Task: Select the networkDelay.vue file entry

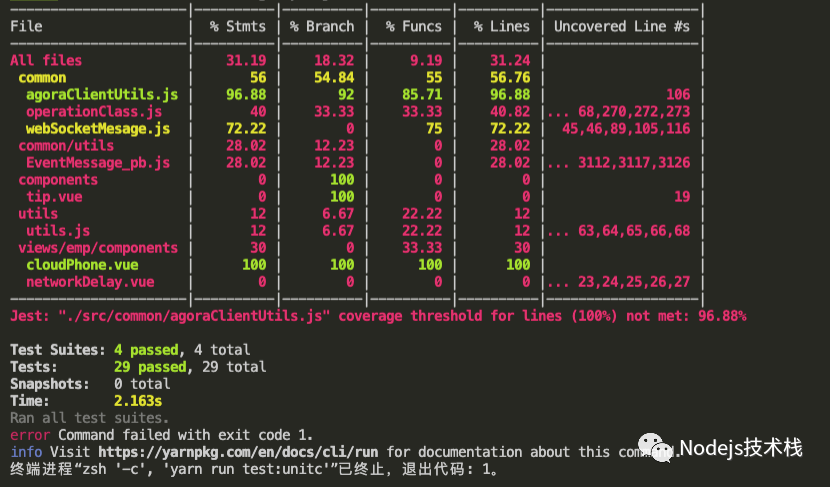Action: [x=90, y=282]
